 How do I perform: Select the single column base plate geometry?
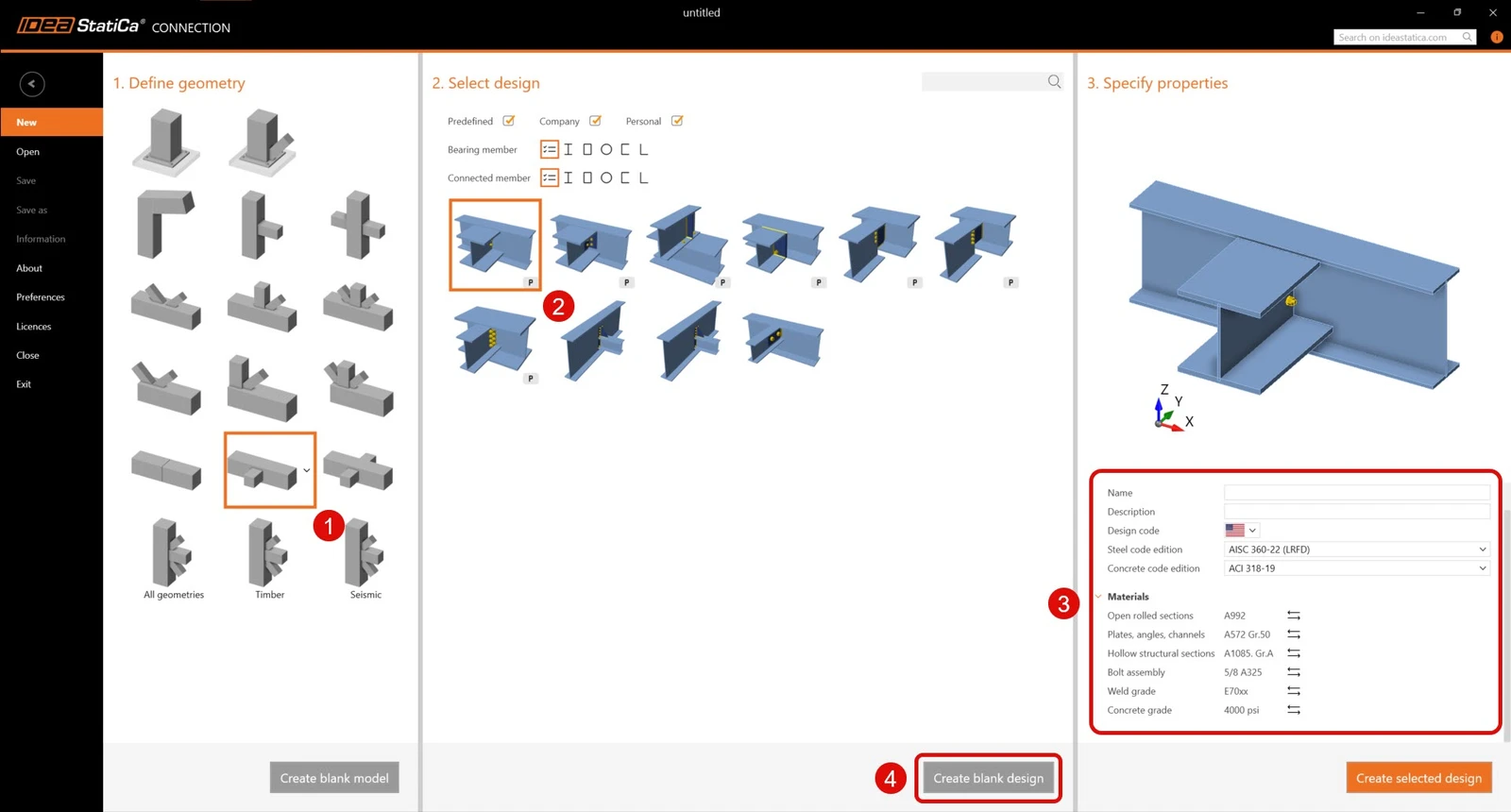pos(166,142)
